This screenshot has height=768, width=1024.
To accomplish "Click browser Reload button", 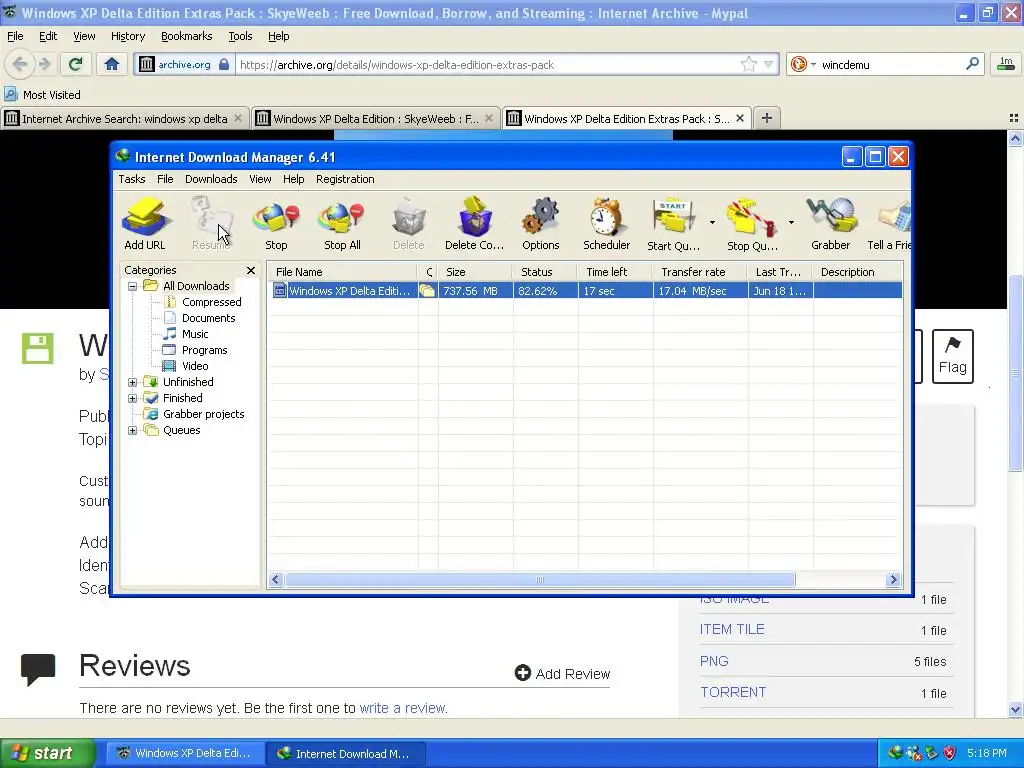I will pos(76,64).
